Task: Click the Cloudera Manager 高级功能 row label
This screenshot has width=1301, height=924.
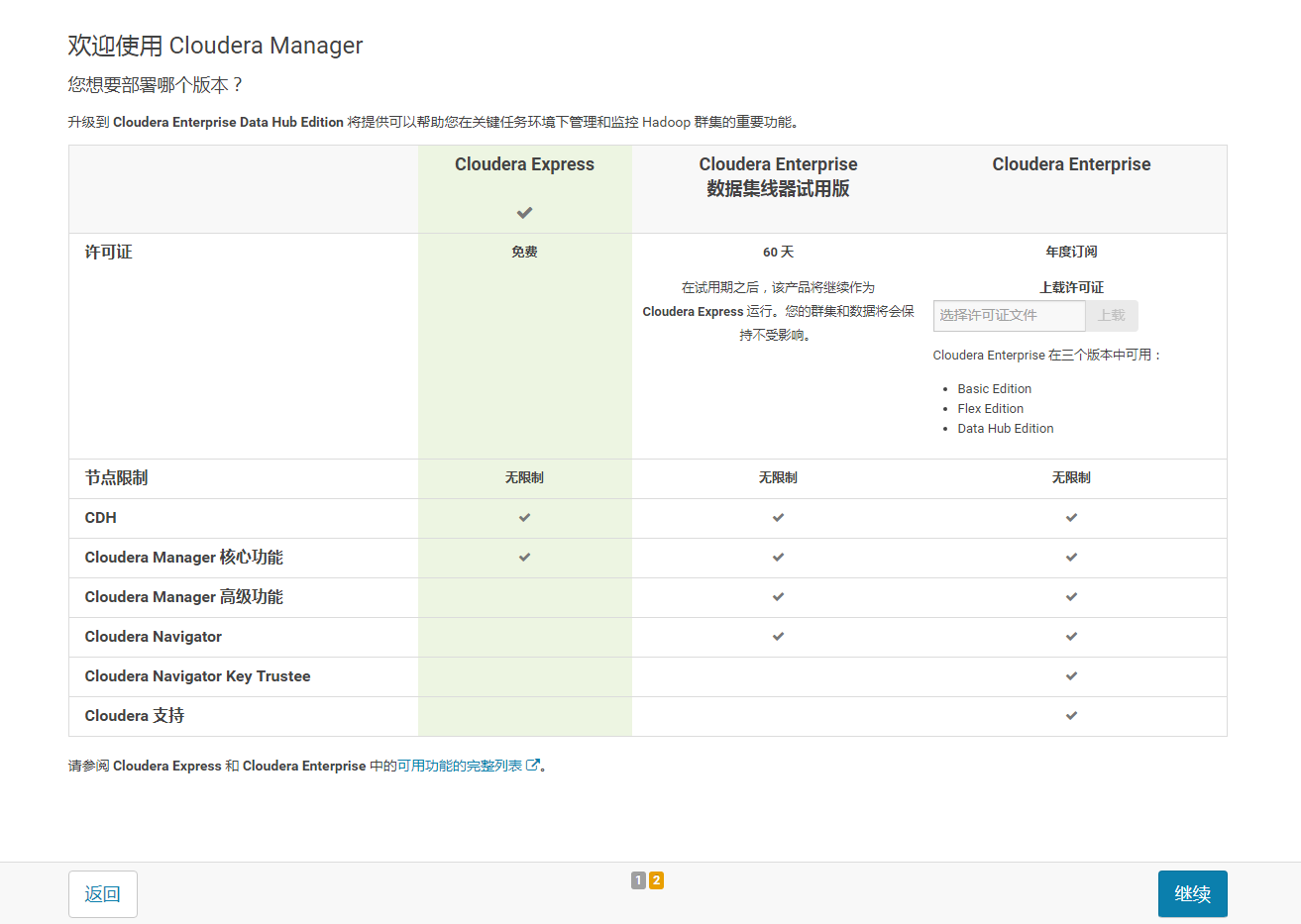Action: click(183, 597)
